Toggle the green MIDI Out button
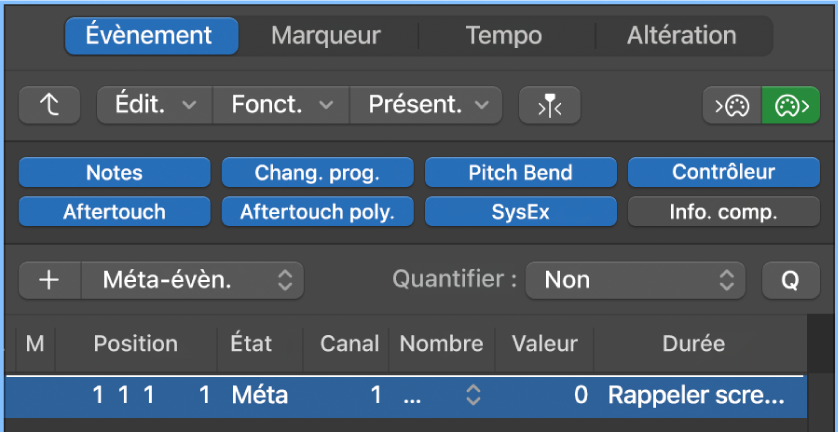The width and height of the screenshot is (838, 434). (x=790, y=104)
